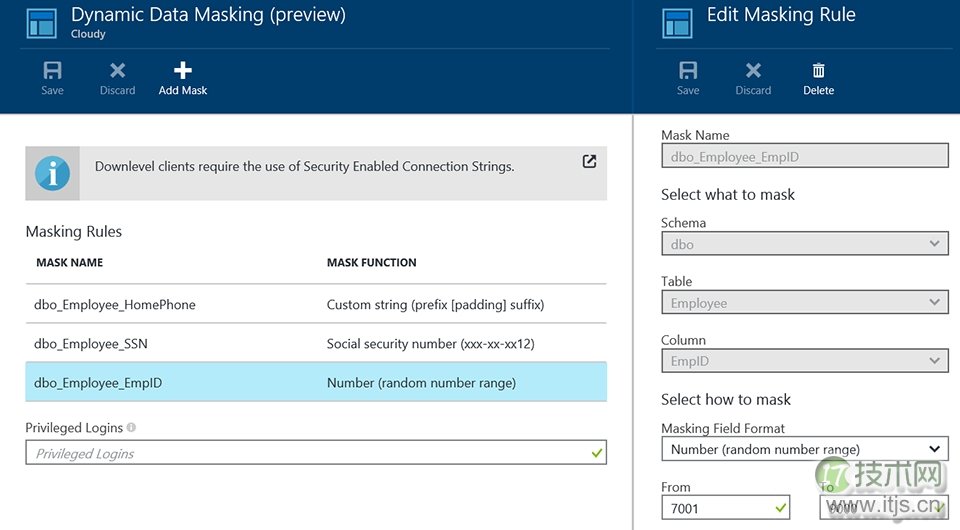Delete the masking rule via trash icon

[x=819, y=71]
